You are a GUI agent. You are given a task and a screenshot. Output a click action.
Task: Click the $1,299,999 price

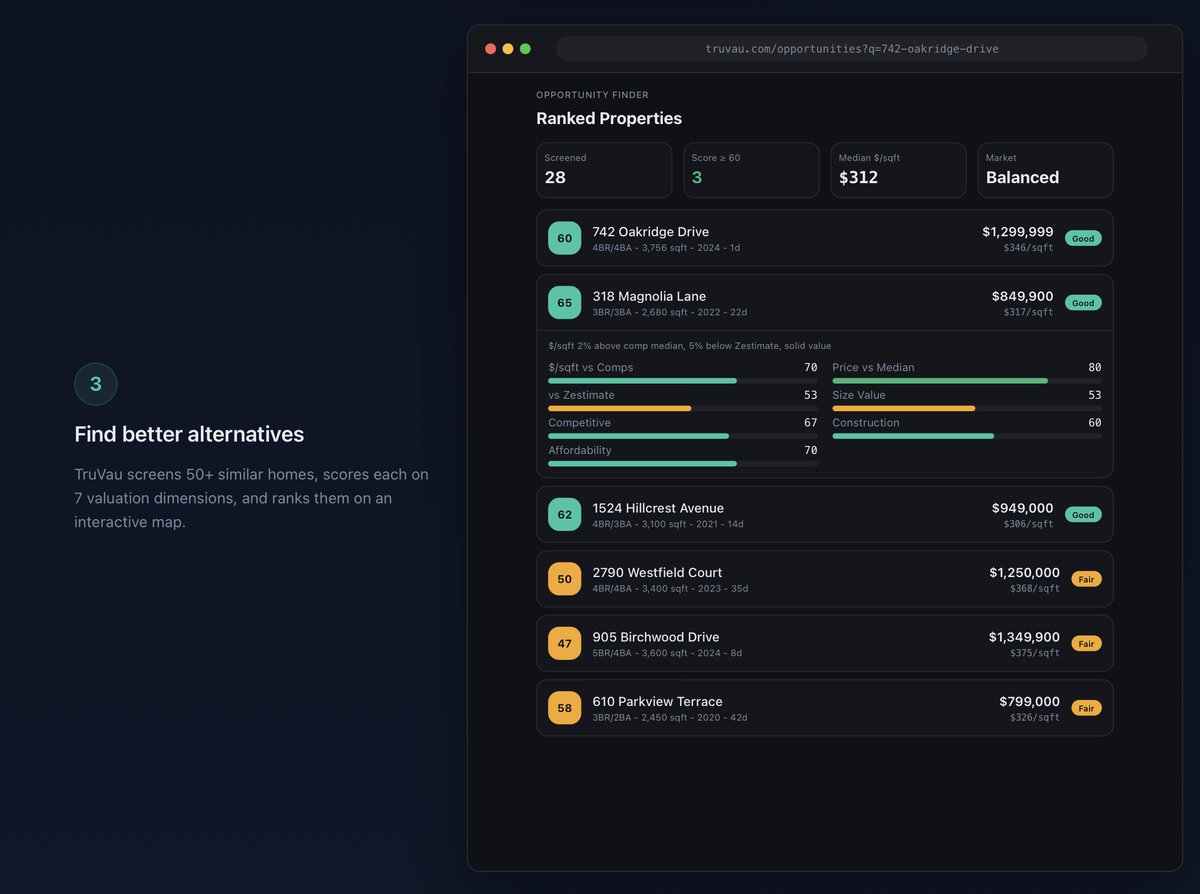(x=1017, y=232)
